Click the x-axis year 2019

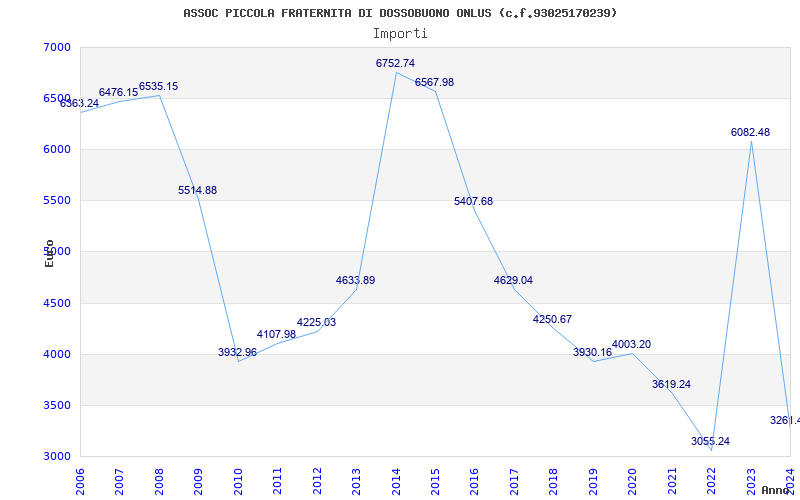coord(593,481)
